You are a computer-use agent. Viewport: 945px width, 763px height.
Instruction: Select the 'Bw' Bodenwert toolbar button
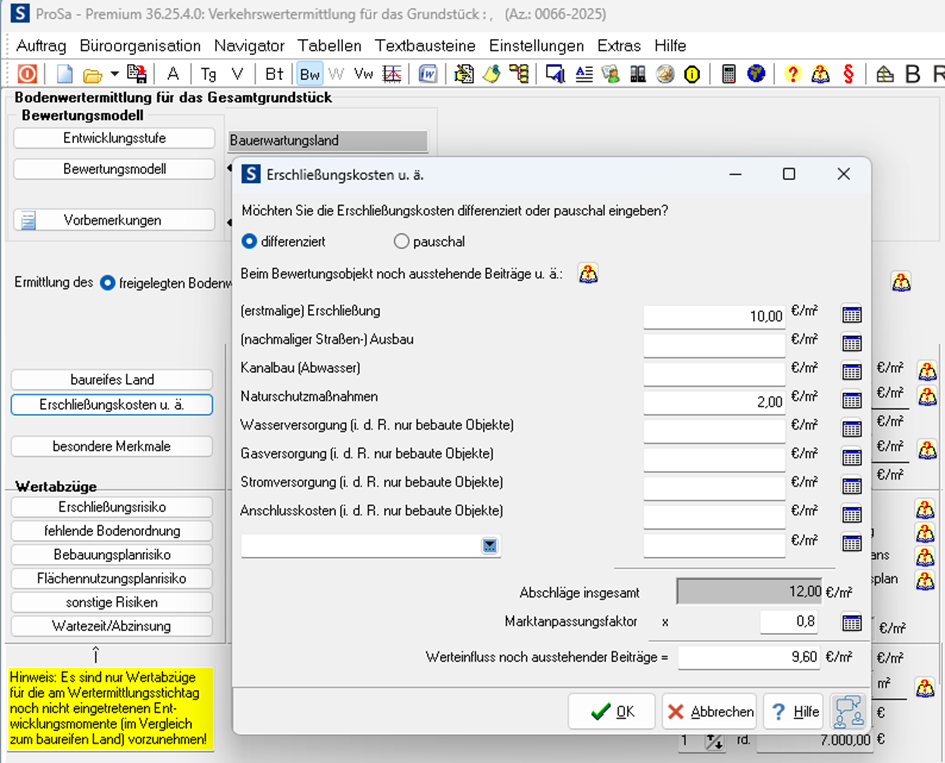(x=310, y=74)
